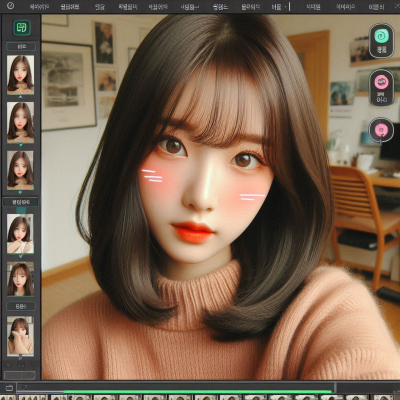The height and width of the screenshot is (400, 400).
Task: Click the green checkmark below the hand-on-chin thumbnail
Action: [x=21, y=256]
